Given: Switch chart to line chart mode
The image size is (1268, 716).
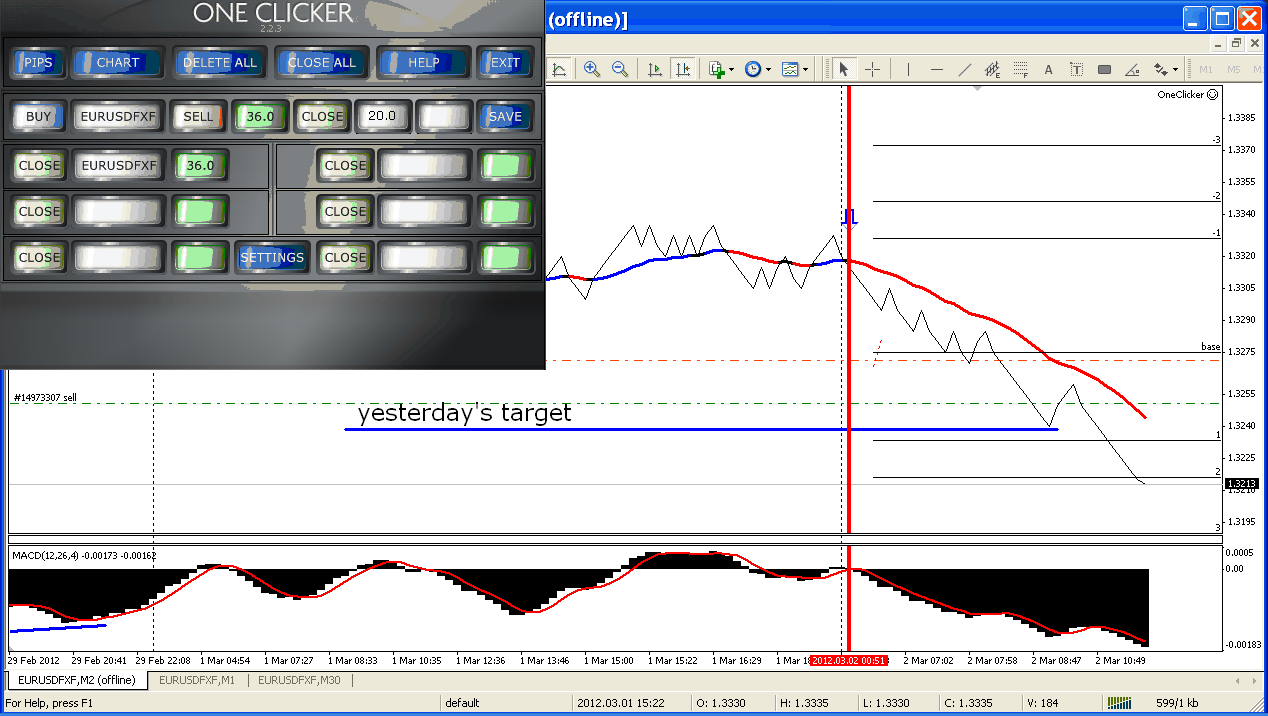Looking at the screenshot, I should coord(559,69).
